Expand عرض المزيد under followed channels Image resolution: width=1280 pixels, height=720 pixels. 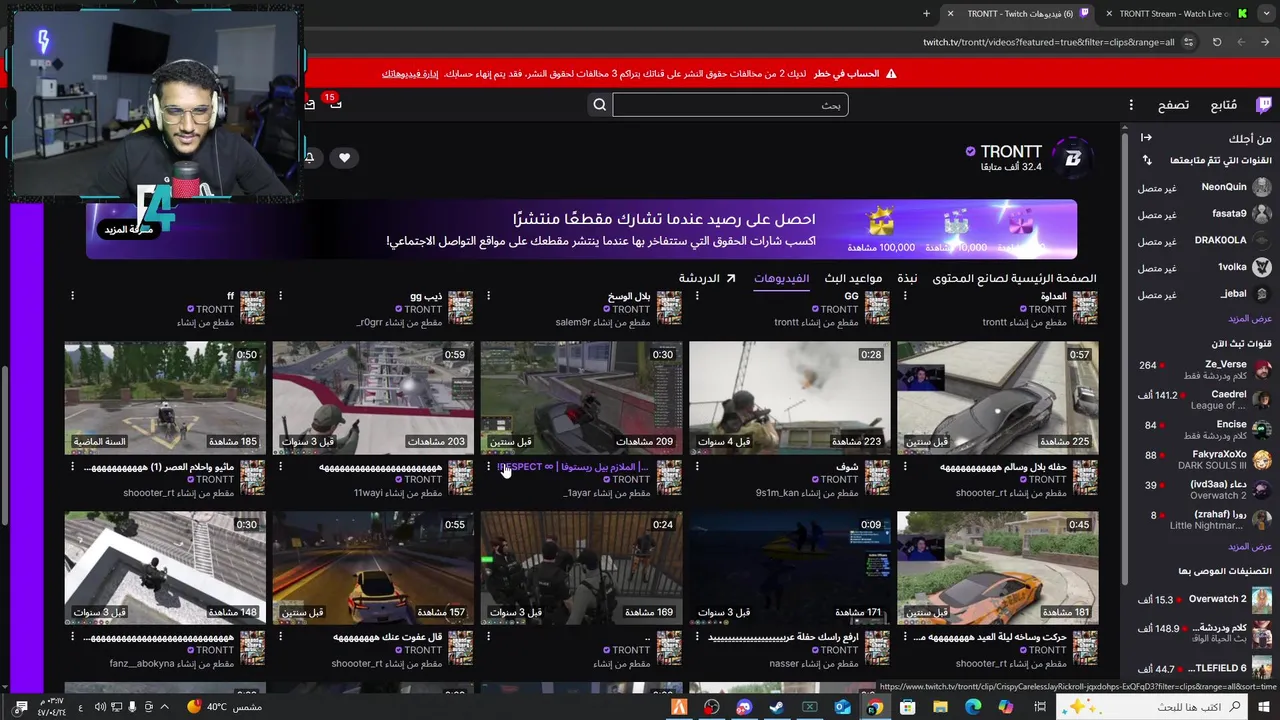(1250, 319)
